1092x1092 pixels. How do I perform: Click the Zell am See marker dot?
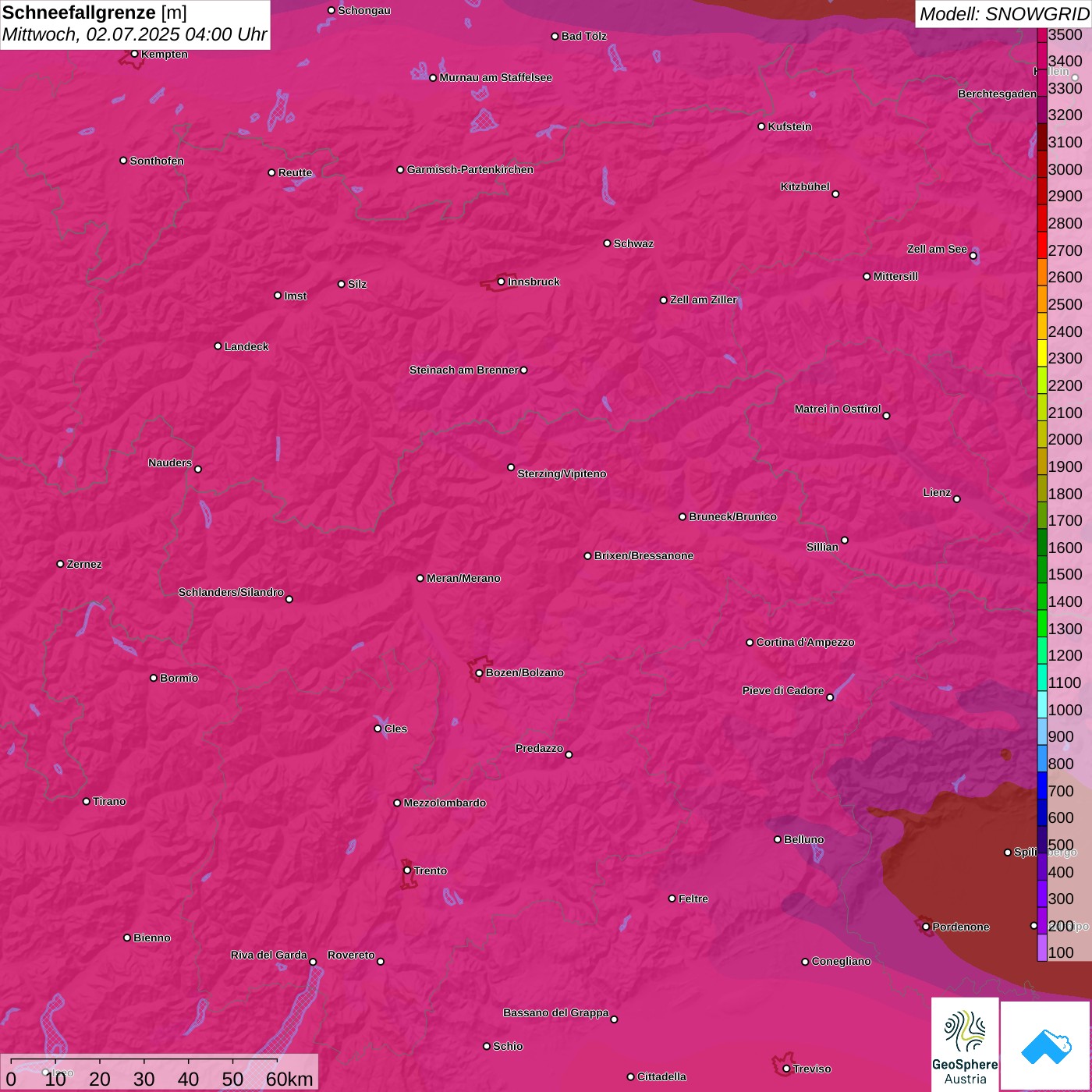point(973,256)
